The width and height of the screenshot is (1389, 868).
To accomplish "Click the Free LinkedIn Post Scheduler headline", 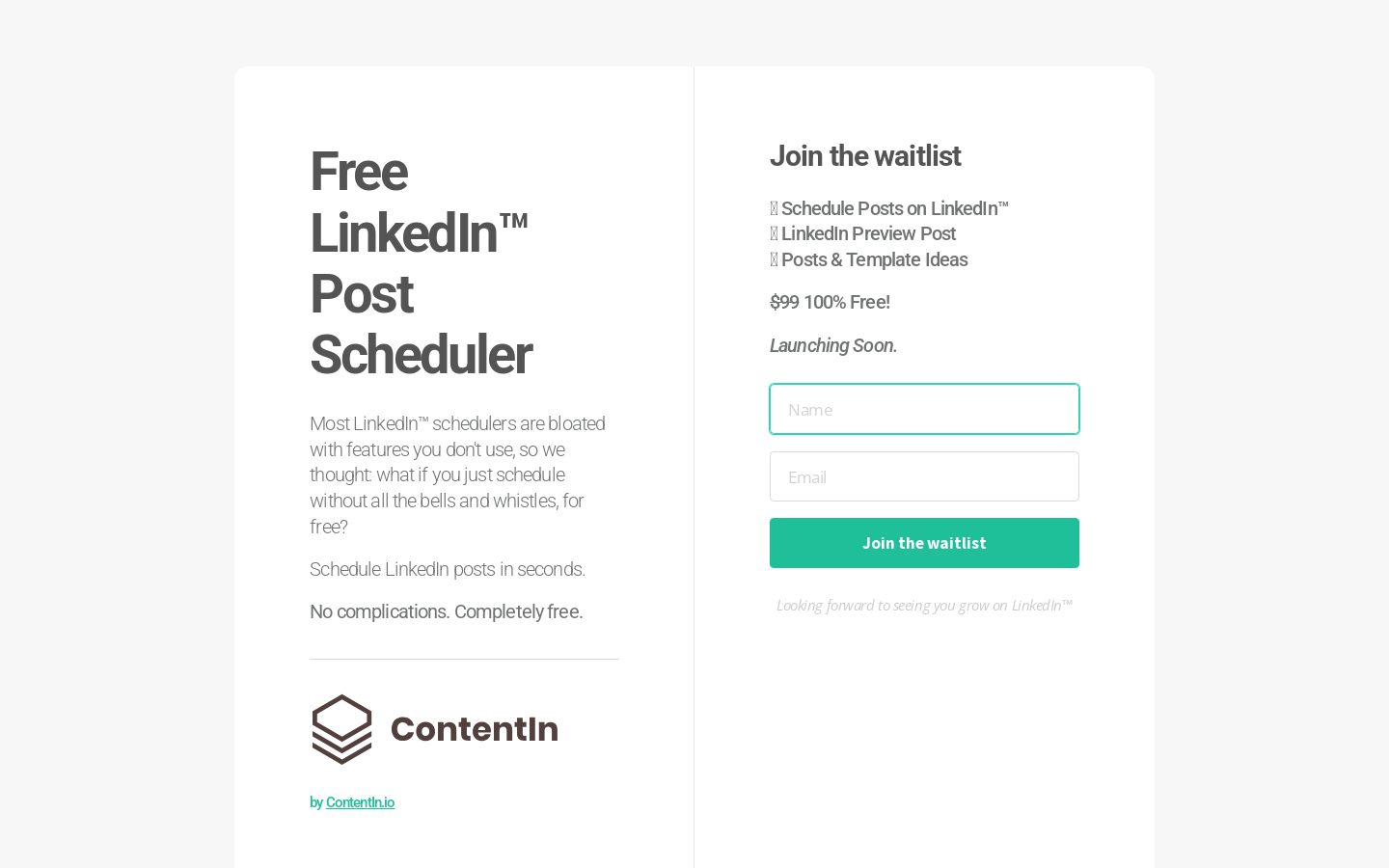I will 421,262.
